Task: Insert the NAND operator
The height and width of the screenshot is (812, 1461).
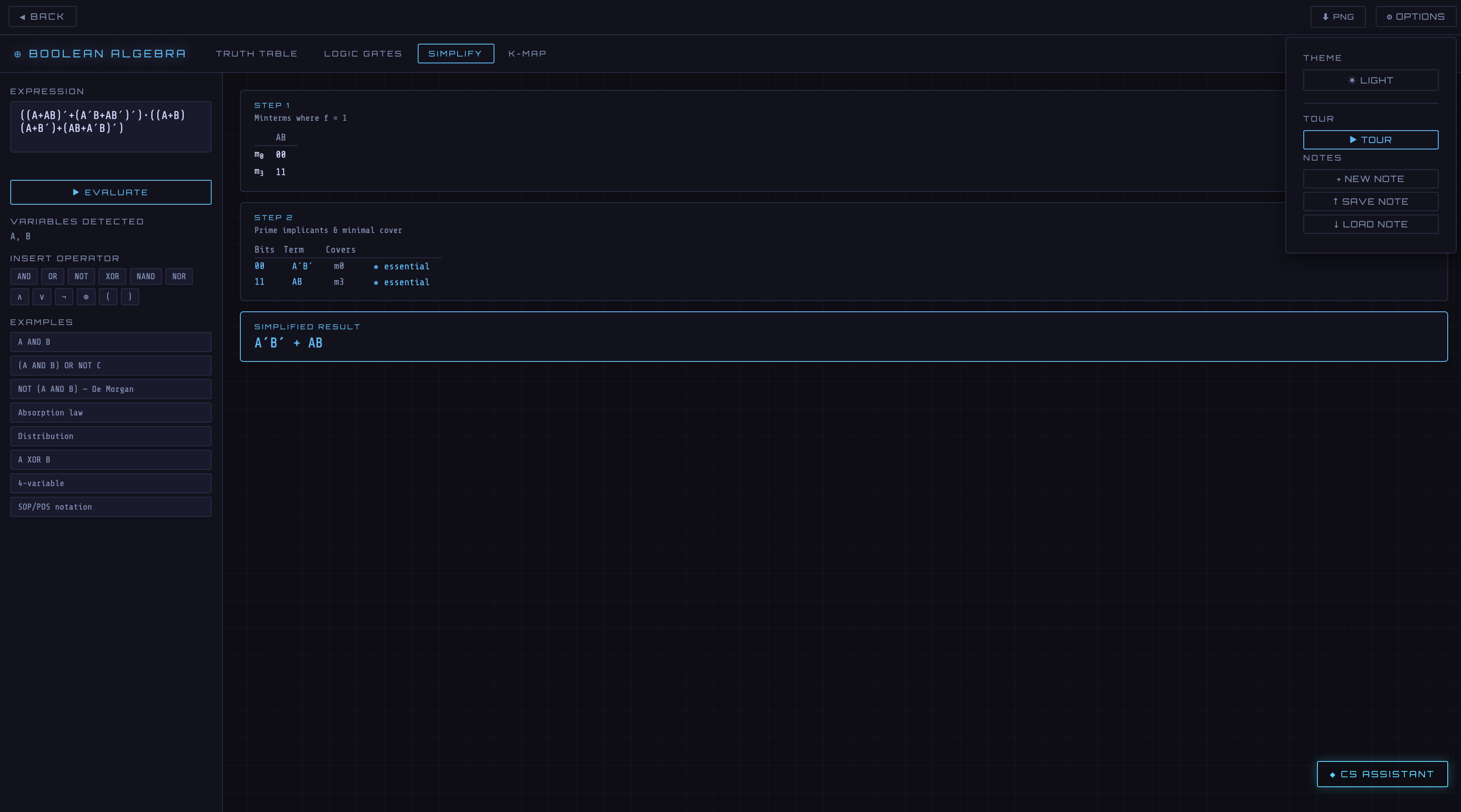Action: tap(145, 276)
